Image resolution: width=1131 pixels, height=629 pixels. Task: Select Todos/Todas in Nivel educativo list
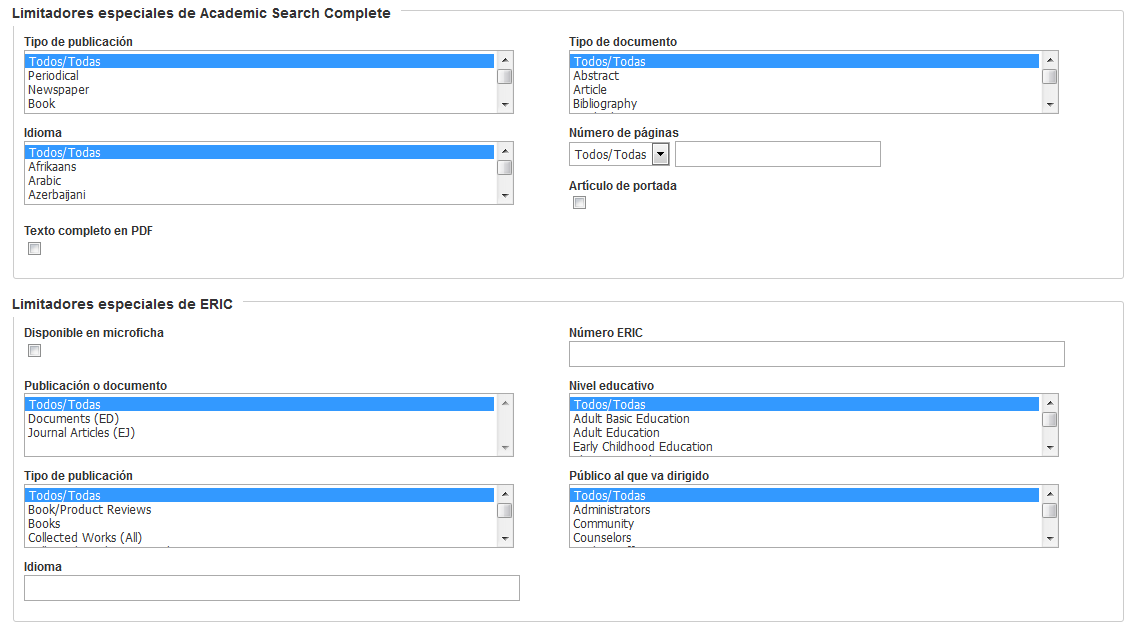click(805, 405)
